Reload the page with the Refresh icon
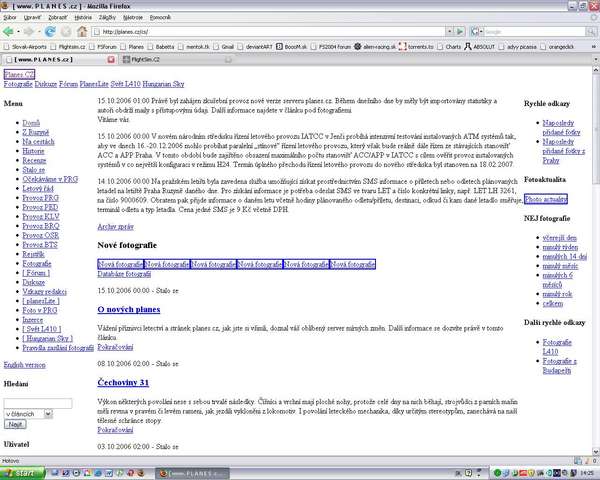The width and height of the screenshot is (600, 480). pos(50,32)
